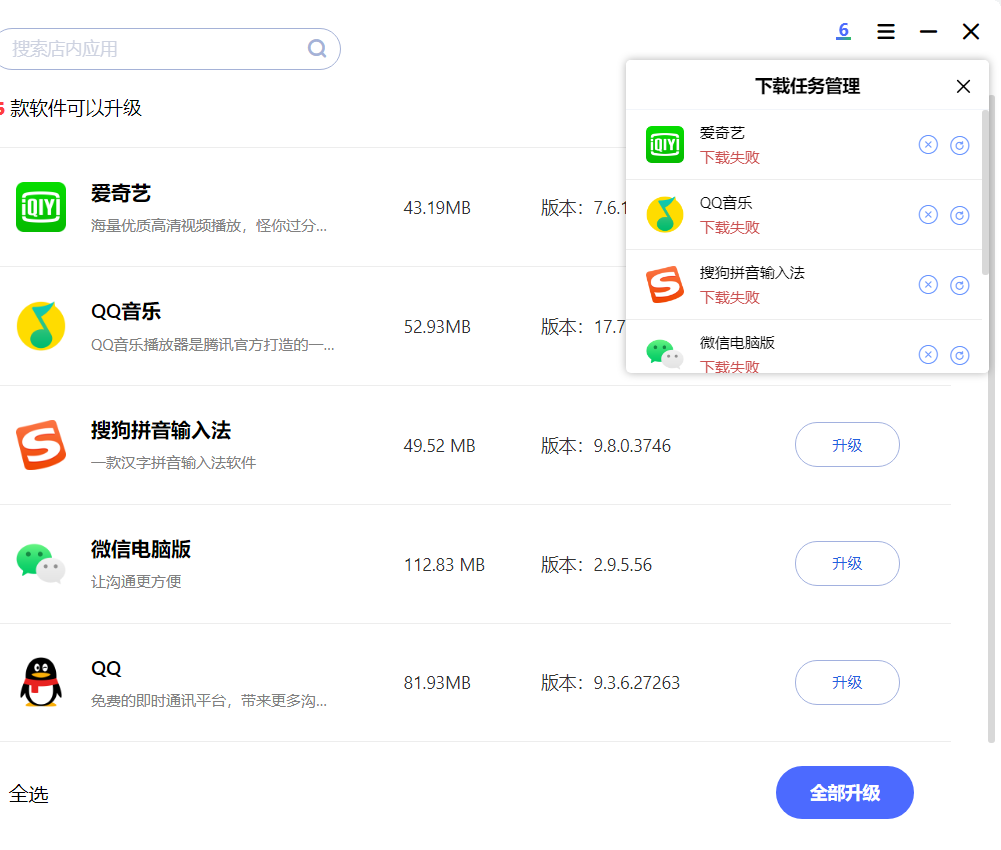Click the QQ音乐 app icon in list
The width and height of the screenshot is (1001, 850).
[41, 326]
